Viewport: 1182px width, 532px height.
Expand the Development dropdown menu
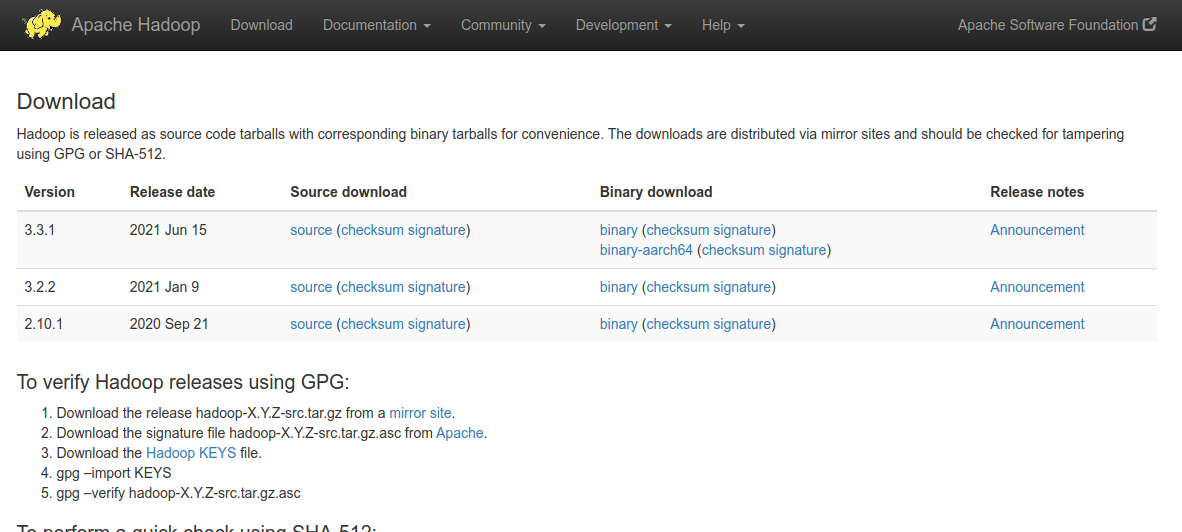point(623,25)
